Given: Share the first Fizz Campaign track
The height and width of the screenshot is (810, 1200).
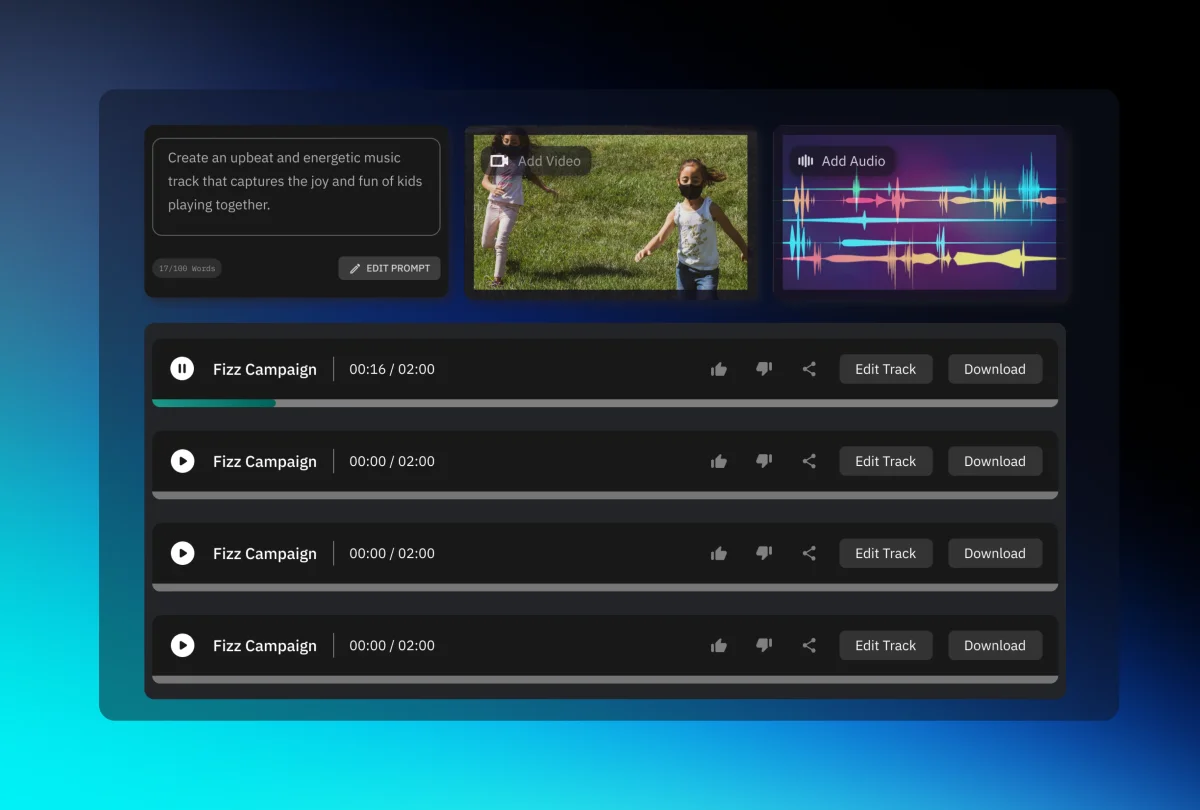Looking at the screenshot, I should (x=809, y=368).
